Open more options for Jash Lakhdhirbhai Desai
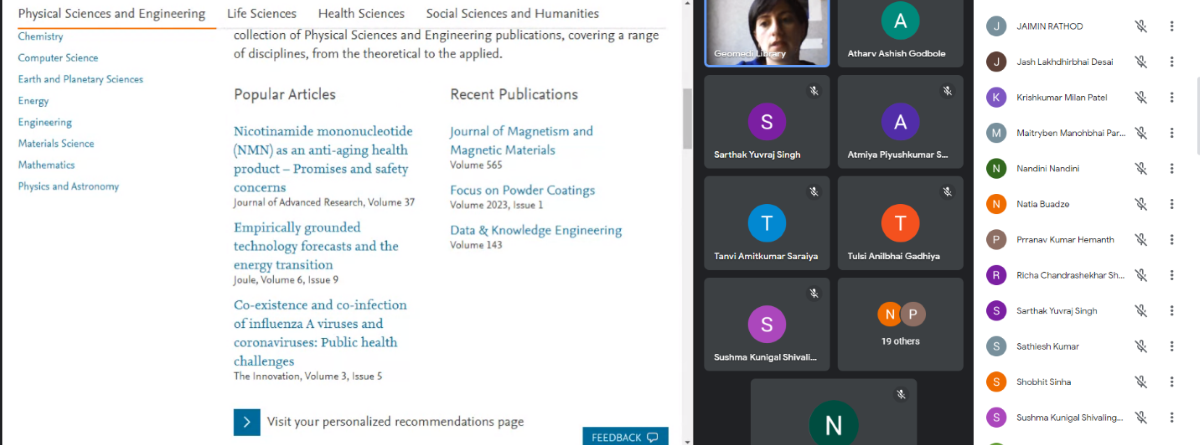The height and width of the screenshot is (445, 1200). coord(1172,62)
